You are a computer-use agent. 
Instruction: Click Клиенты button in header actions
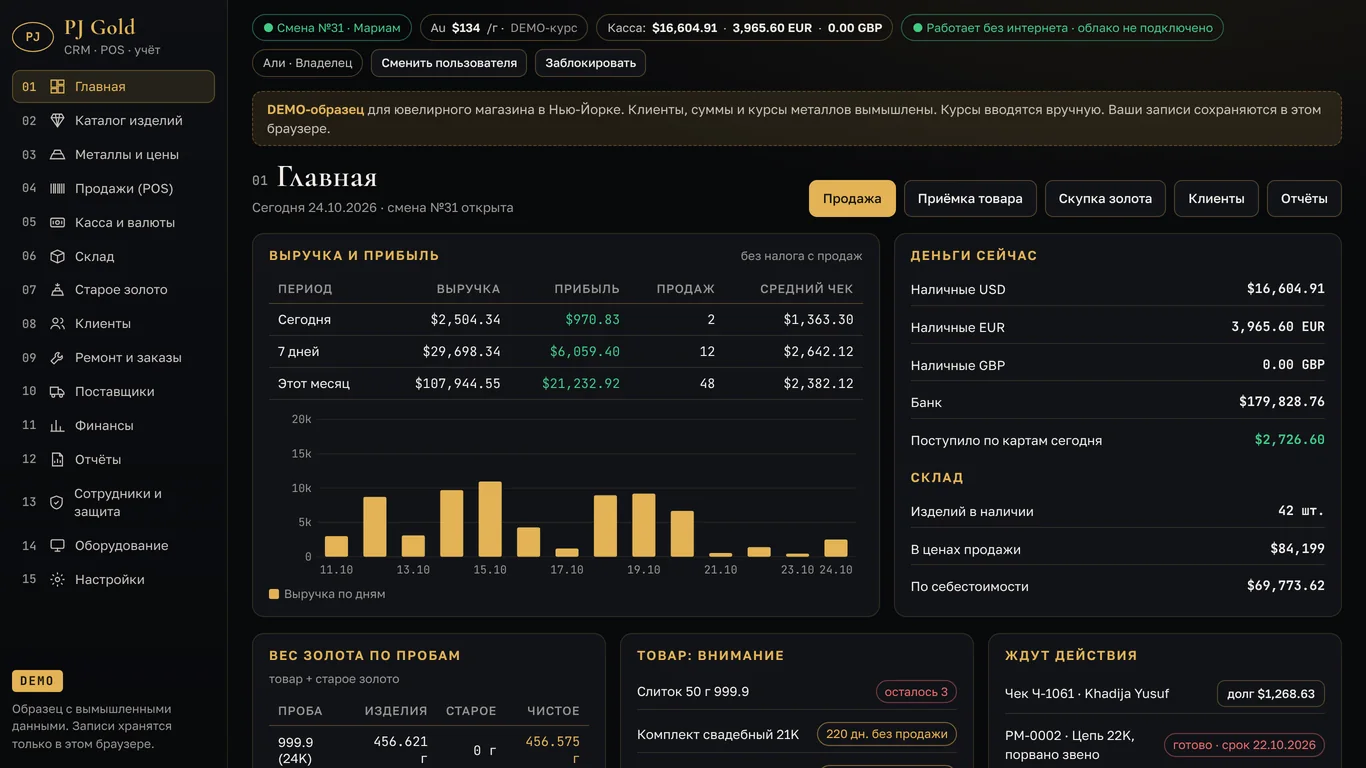coord(1216,198)
